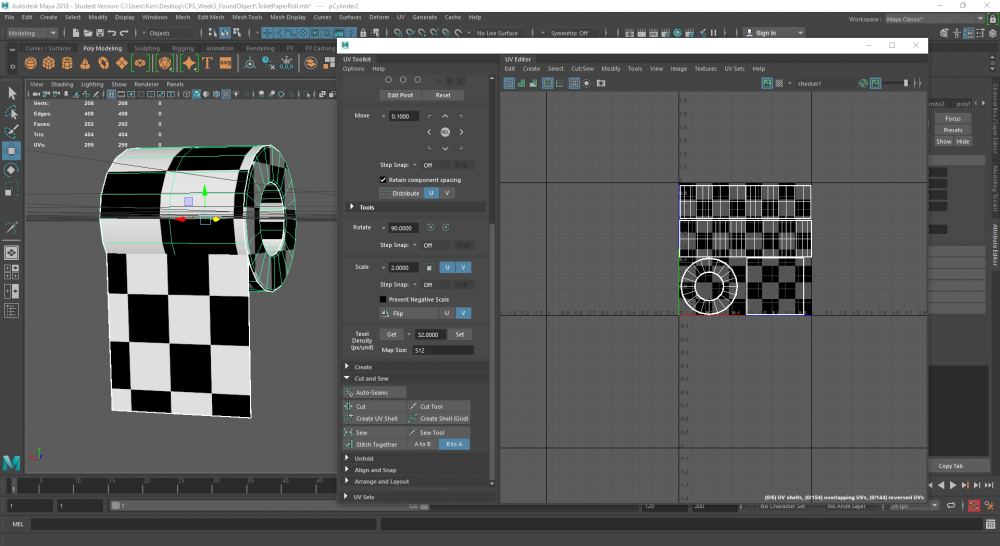Click the Edit Pivot button

pyautogui.click(x=400, y=95)
